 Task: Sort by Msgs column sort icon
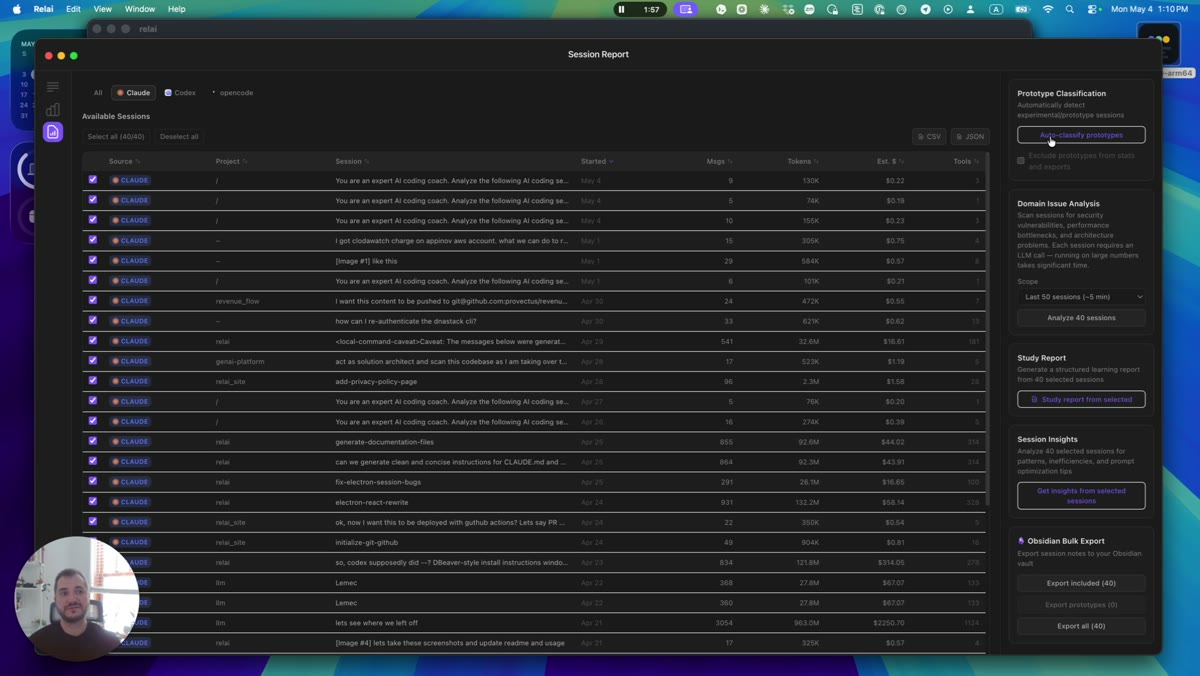[730, 161]
